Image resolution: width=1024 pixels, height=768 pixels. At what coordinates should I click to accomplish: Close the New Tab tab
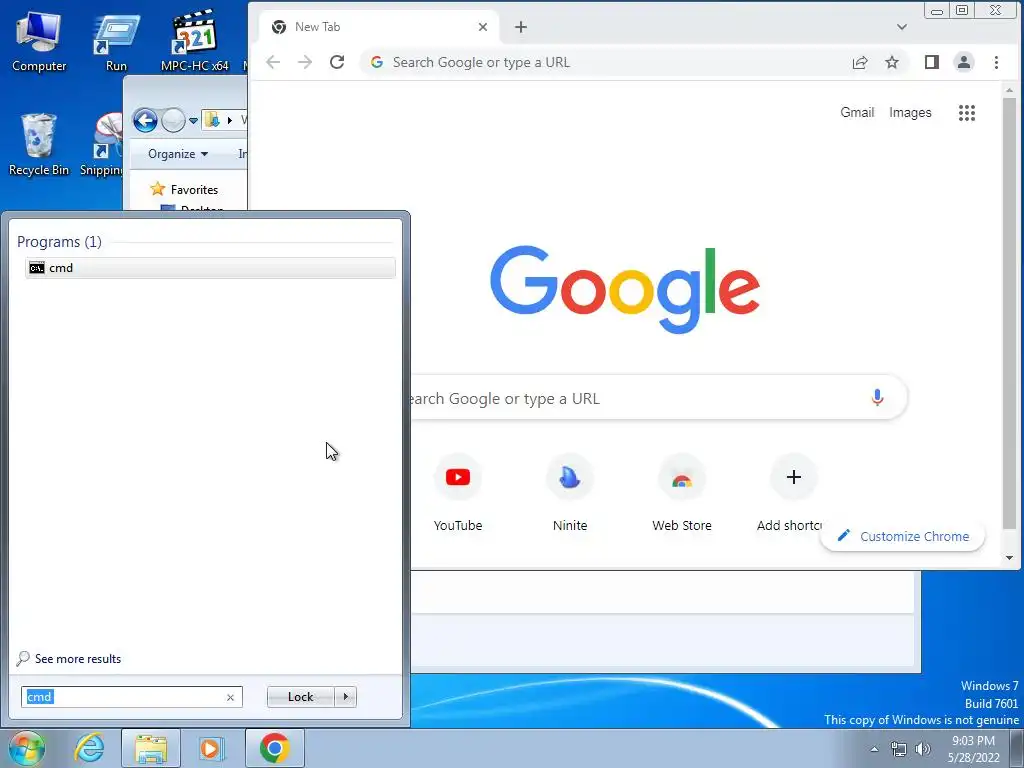[x=483, y=27]
